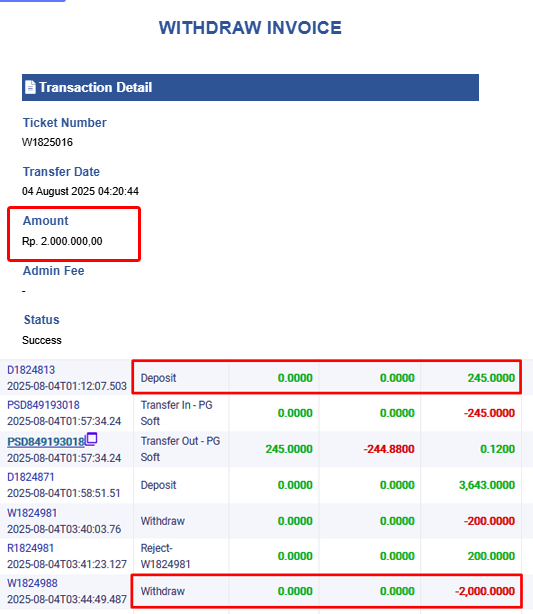This screenshot has width=533, height=614.
Task: Select the transfer date 04 August 2025 04:20:44
Action: 80,191
